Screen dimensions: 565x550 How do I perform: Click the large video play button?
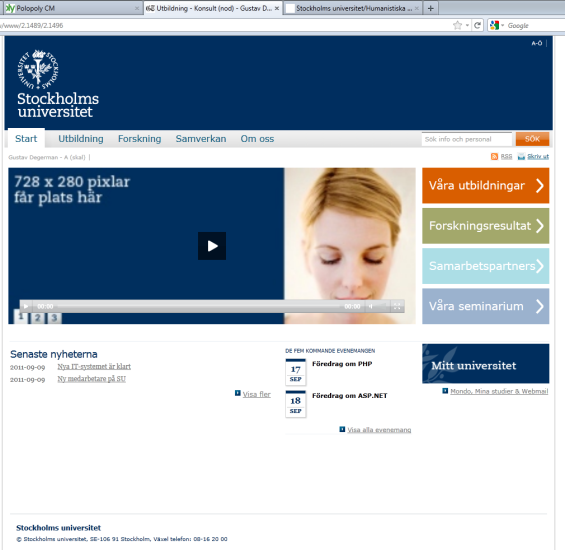pos(212,246)
